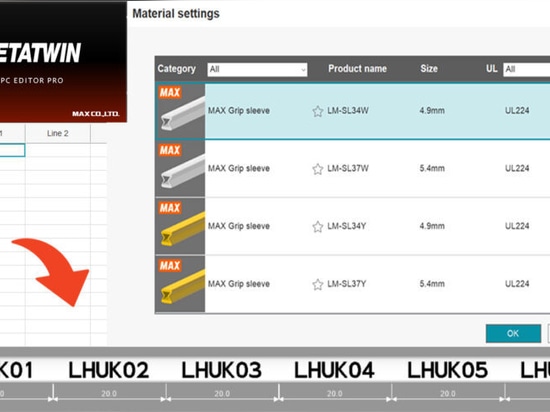This screenshot has height=412, width=550.
Task: Confirm material with OK button
Action: [513, 333]
